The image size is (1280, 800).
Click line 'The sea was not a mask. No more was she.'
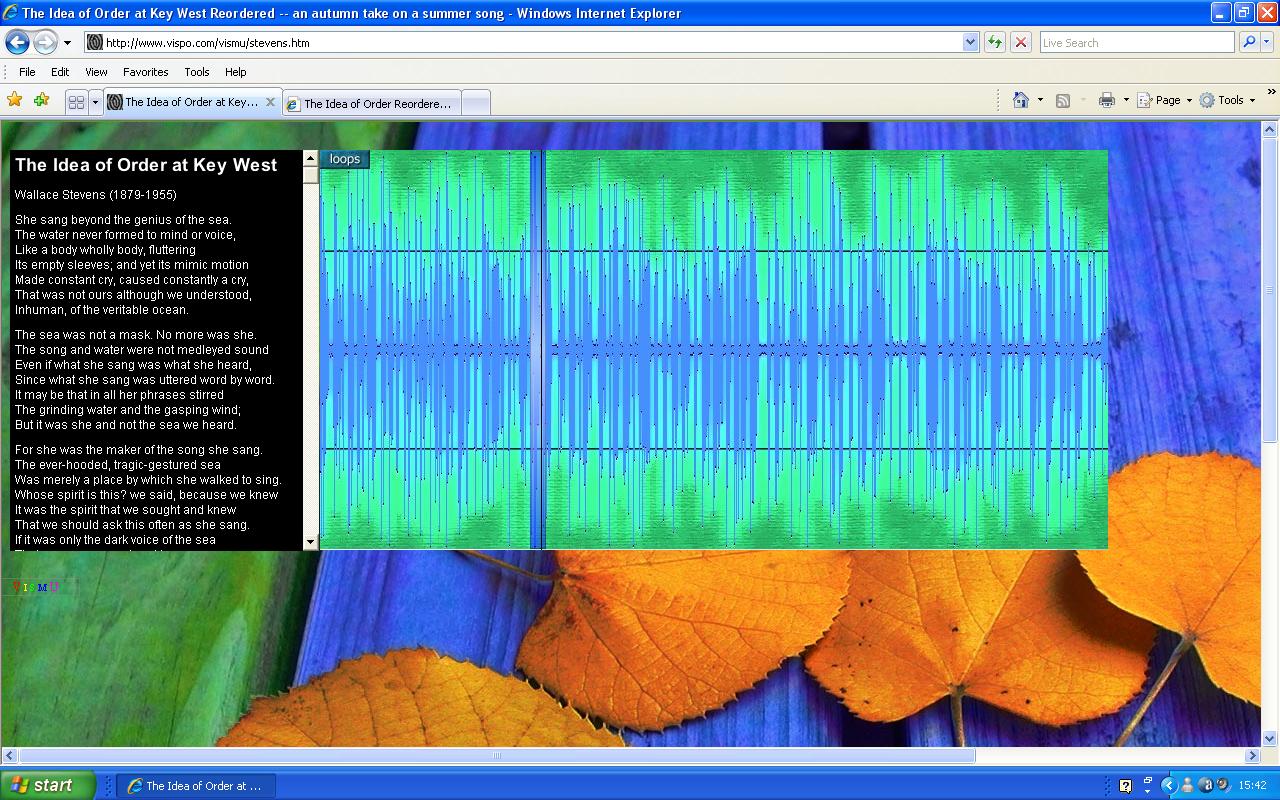coord(135,335)
